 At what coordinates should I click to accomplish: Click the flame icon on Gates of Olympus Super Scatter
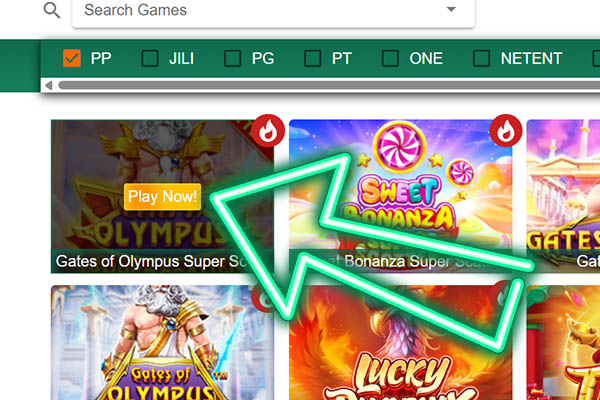[268, 131]
